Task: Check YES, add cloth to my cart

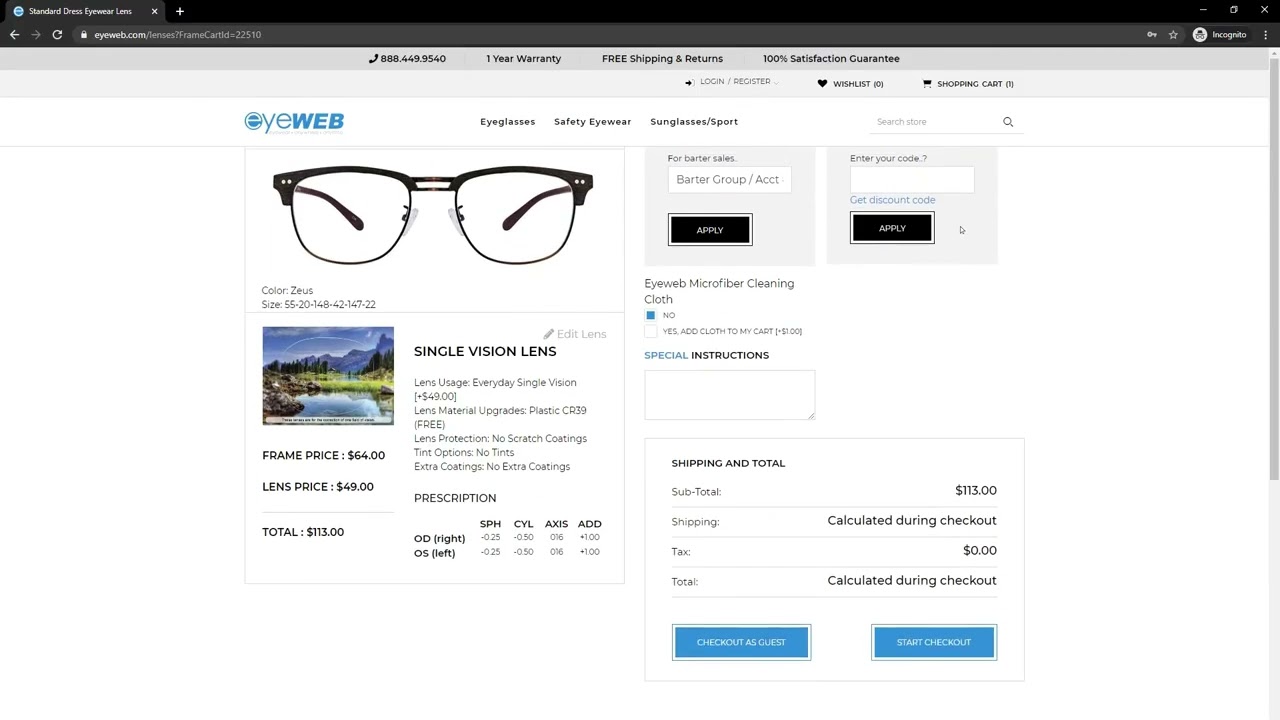Action: coord(650,331)
